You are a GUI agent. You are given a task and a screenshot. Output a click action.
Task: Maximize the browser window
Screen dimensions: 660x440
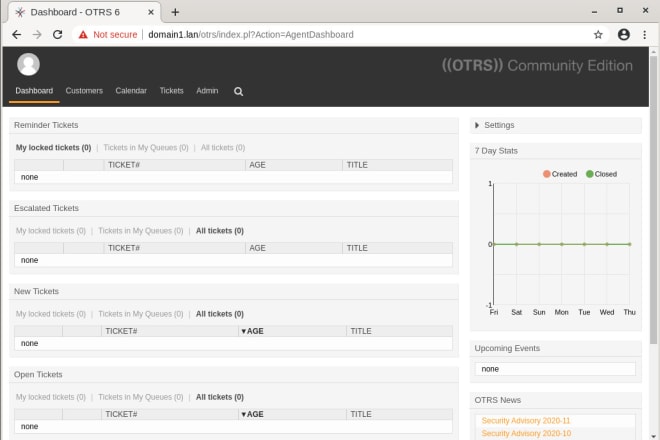tap(620, 11)
